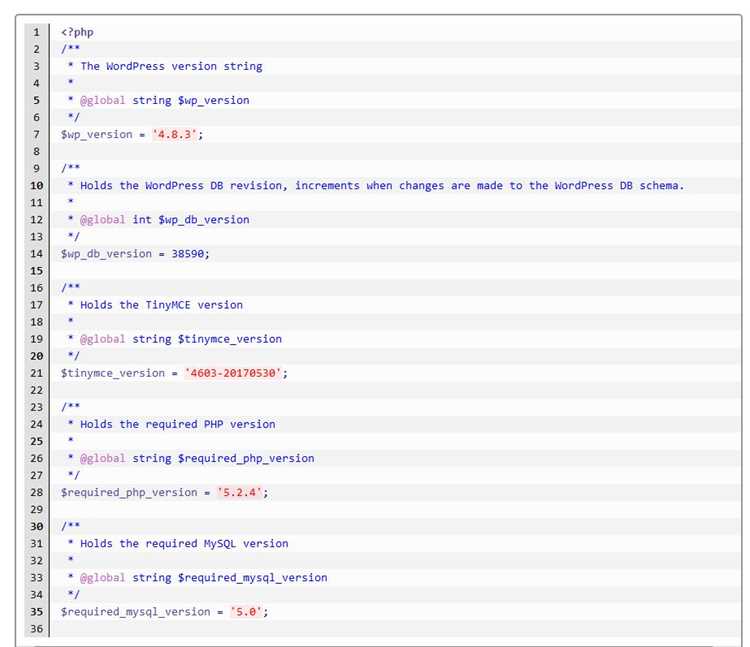
Task: Click line number 1 in the gutter
Action: pyautogui.click(x=36, y=33)
